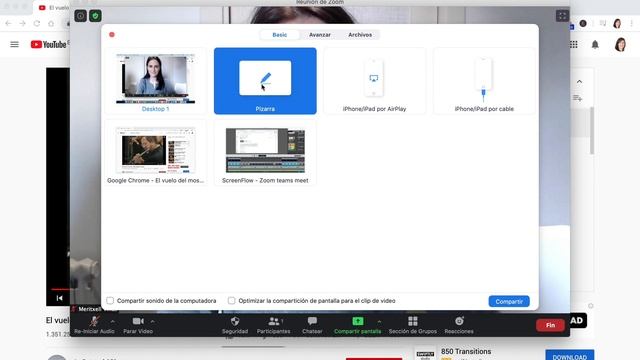This screenshot has height=360, width=640.
Task: Reload the Chrome page
Action: click(x=37, y=23)
